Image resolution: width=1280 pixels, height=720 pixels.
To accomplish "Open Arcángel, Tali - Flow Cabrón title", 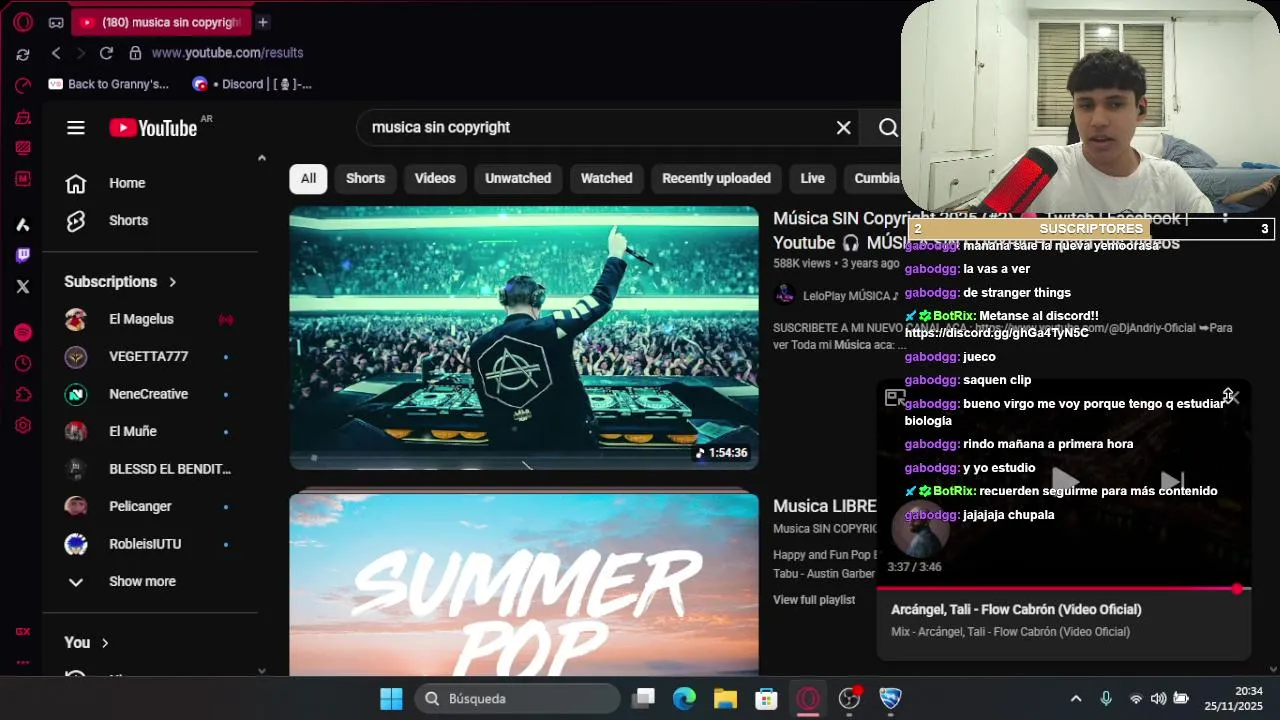I will 1016,609.
